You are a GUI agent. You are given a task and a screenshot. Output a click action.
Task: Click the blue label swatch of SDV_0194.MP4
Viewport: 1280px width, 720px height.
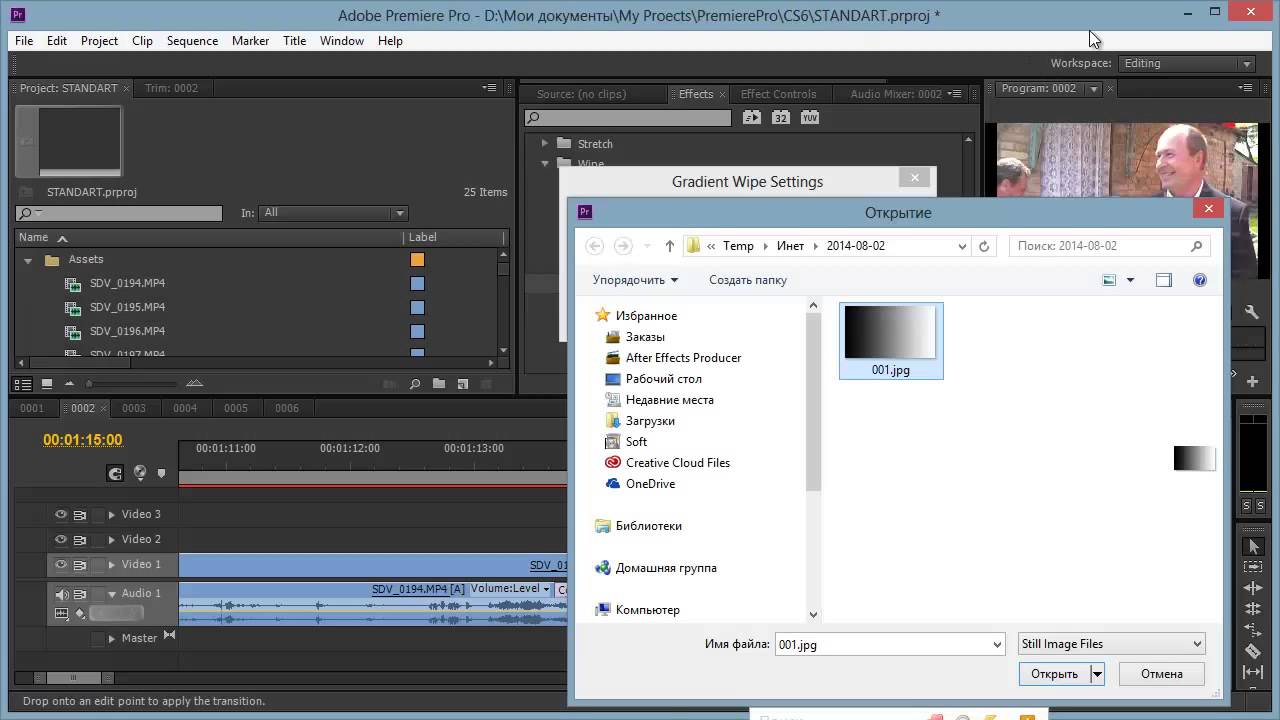[417, 284]
